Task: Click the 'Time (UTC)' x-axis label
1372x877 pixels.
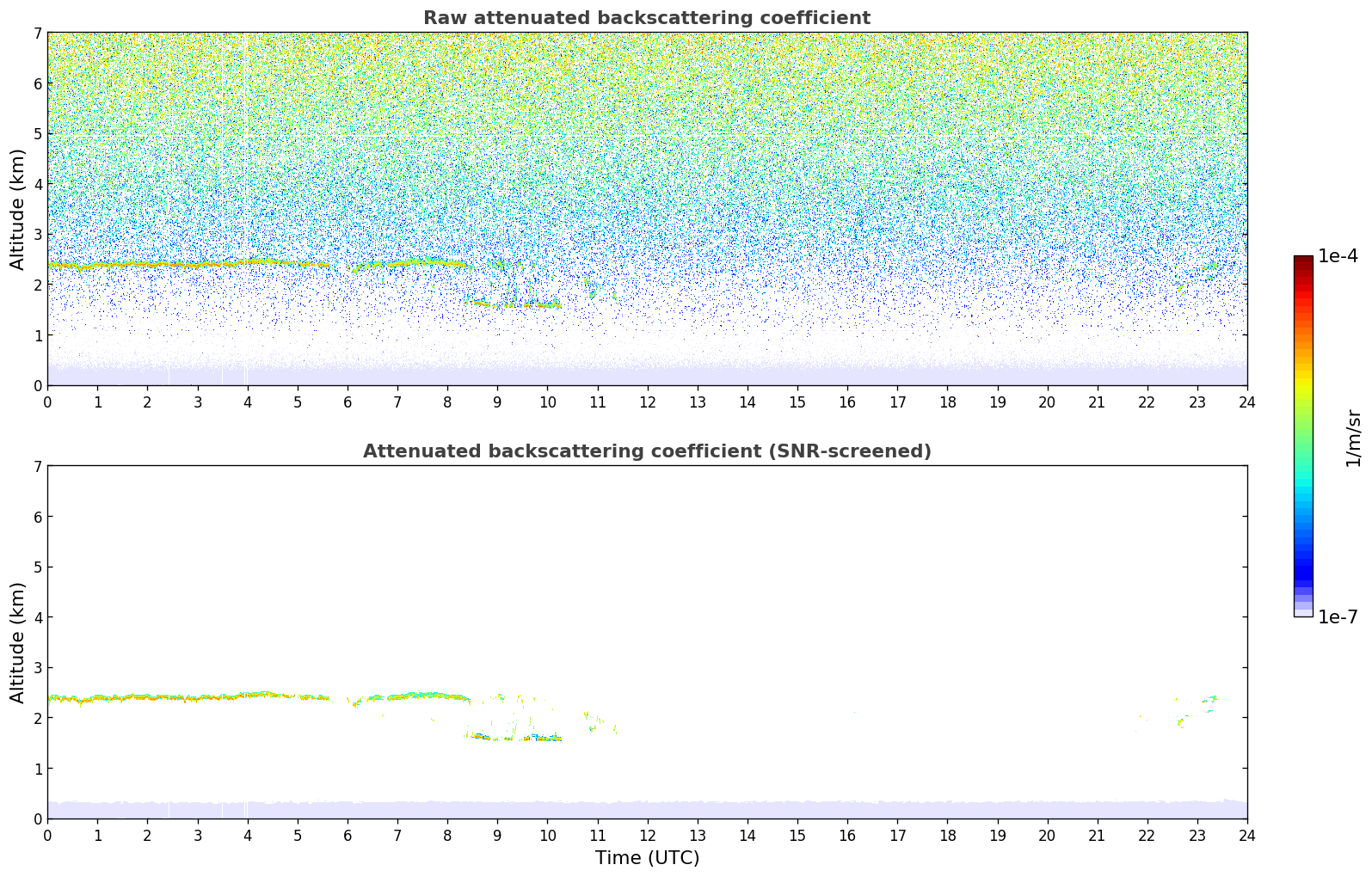Action: (647, 857)
